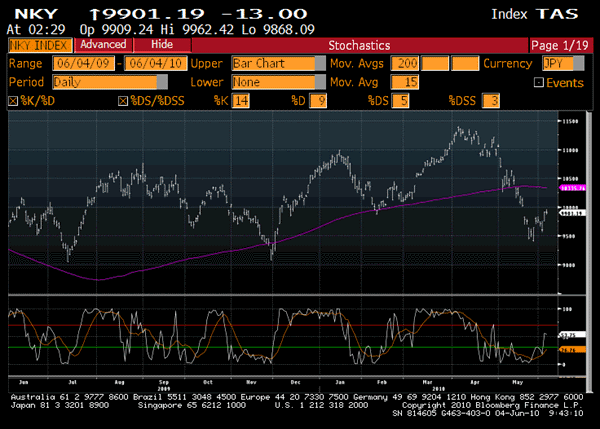
Task: Open the Lower None dropdown
Action: click(279, 82)
